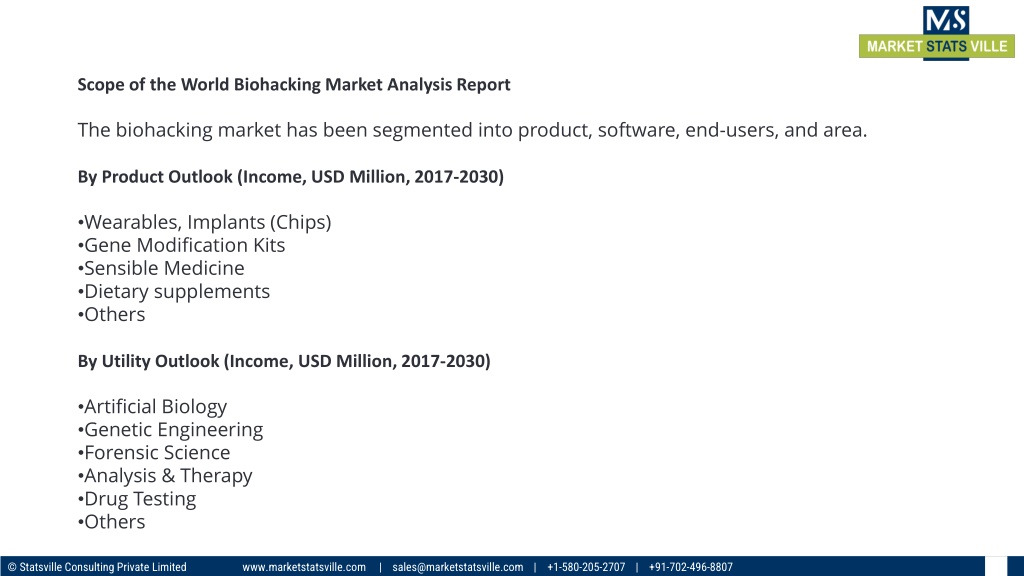This screenshot has height=576, width=1024.
Task: Click phone number +91-702-496-8807
Action: pos(690,567)
